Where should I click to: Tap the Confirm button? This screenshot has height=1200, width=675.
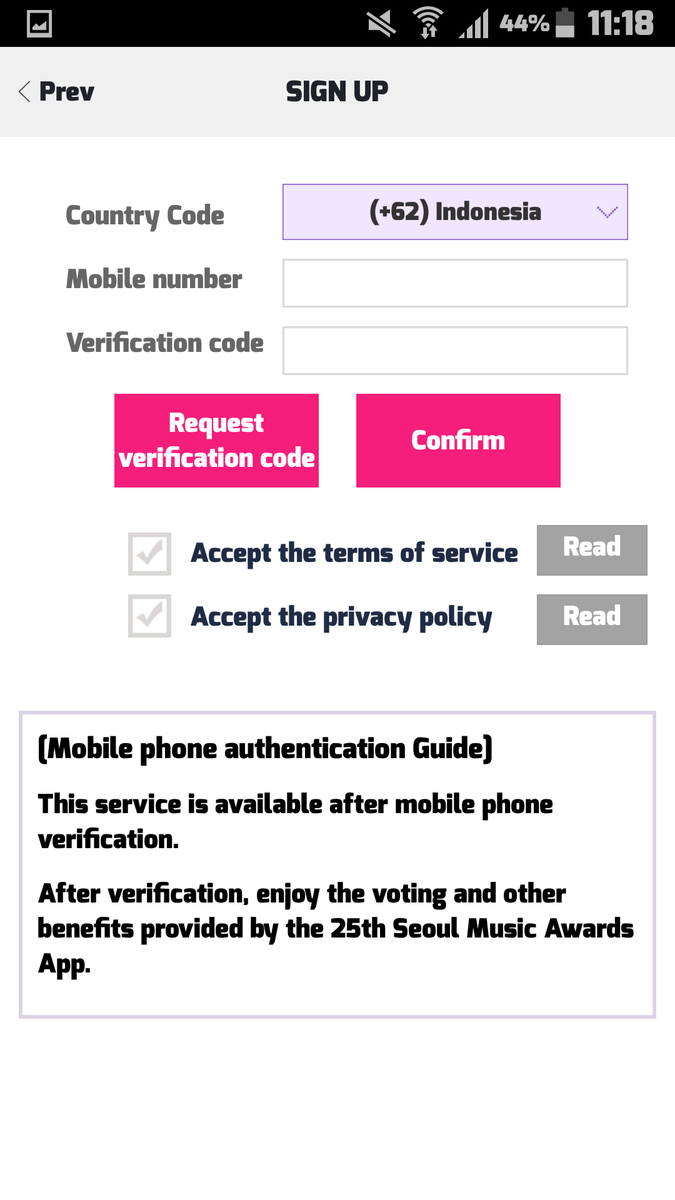tap(458, 441)
